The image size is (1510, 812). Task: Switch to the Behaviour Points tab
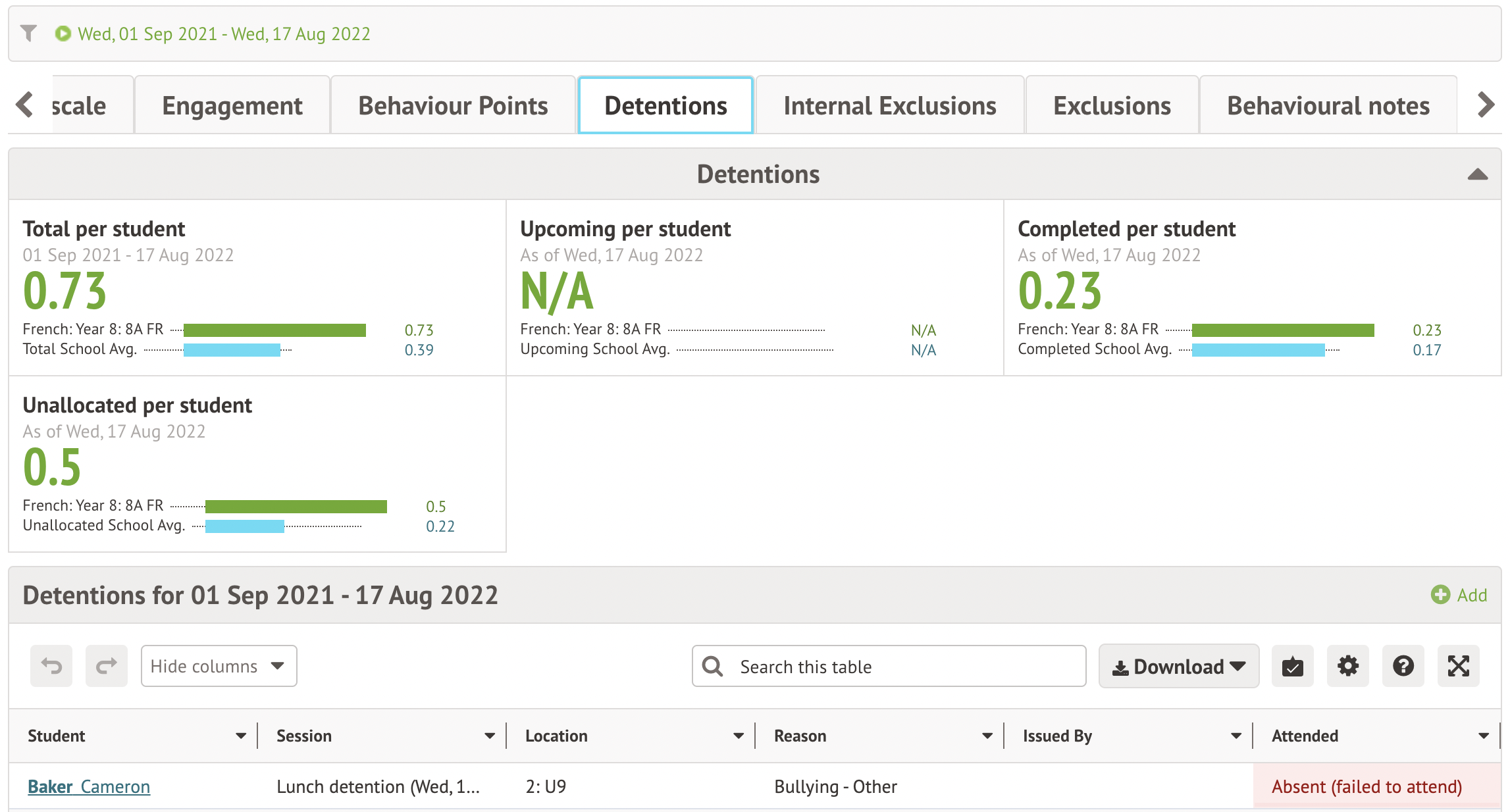click(453, 106)
